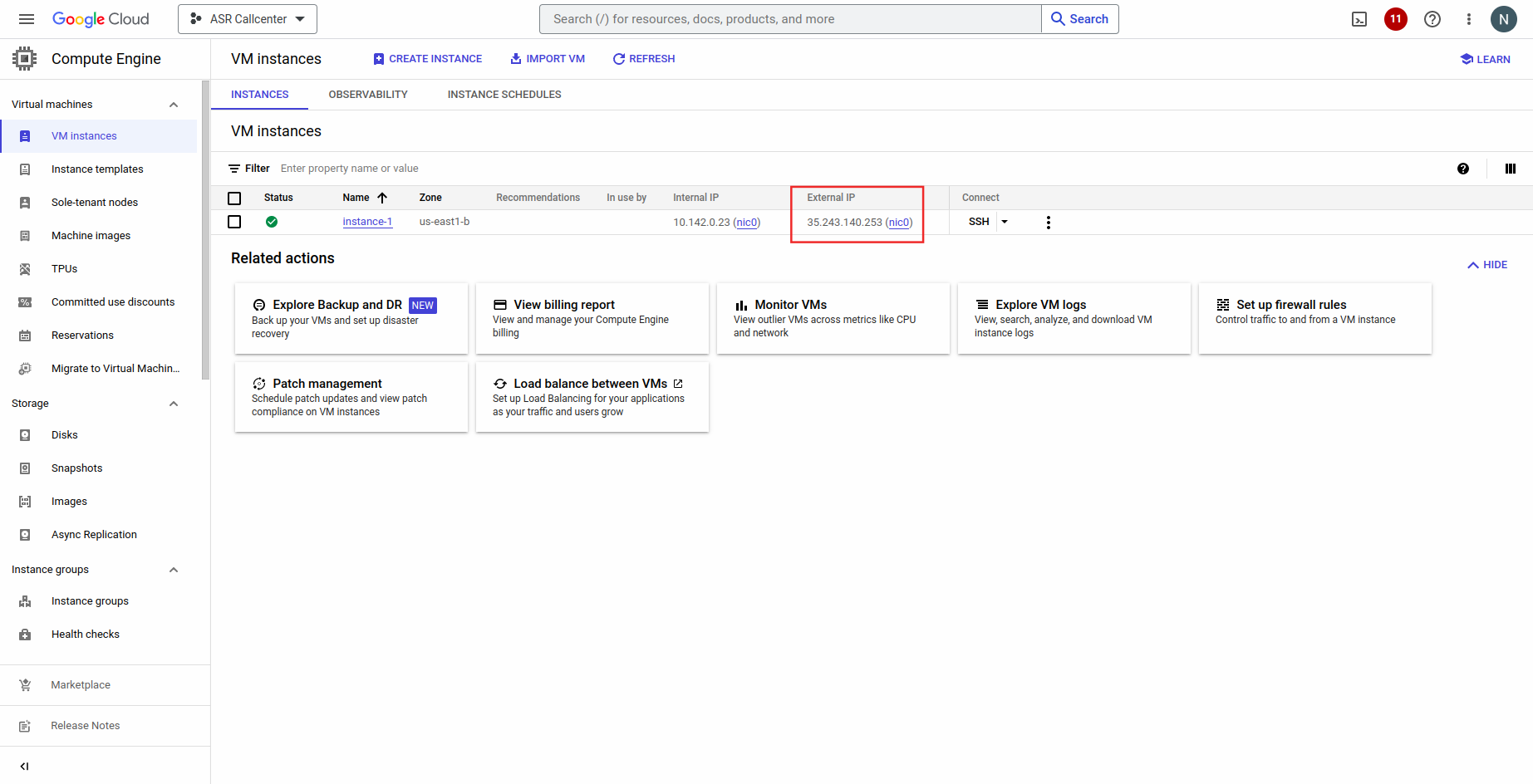Viewport: 1533px width, 784px height.
Task: Focus the resource search field
Action: 790,19
